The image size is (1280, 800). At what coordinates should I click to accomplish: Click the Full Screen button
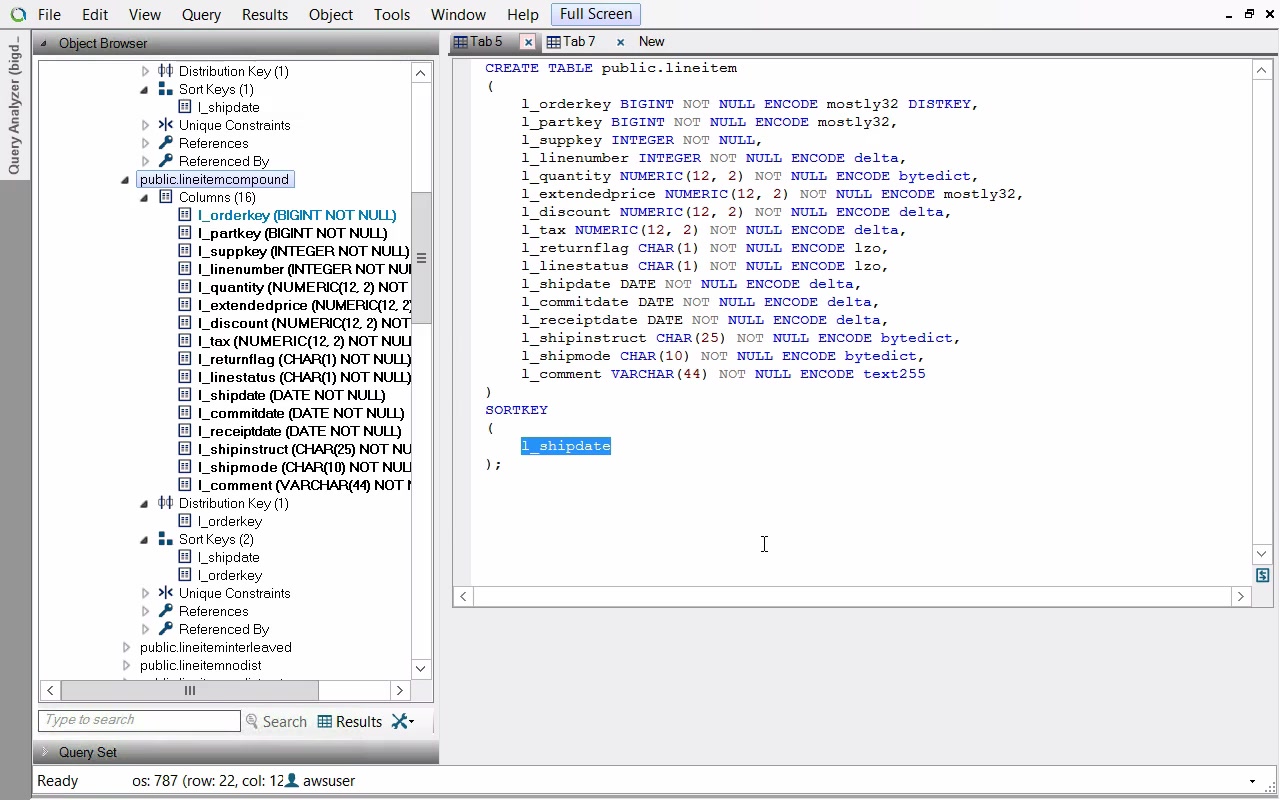coord(595,14)
